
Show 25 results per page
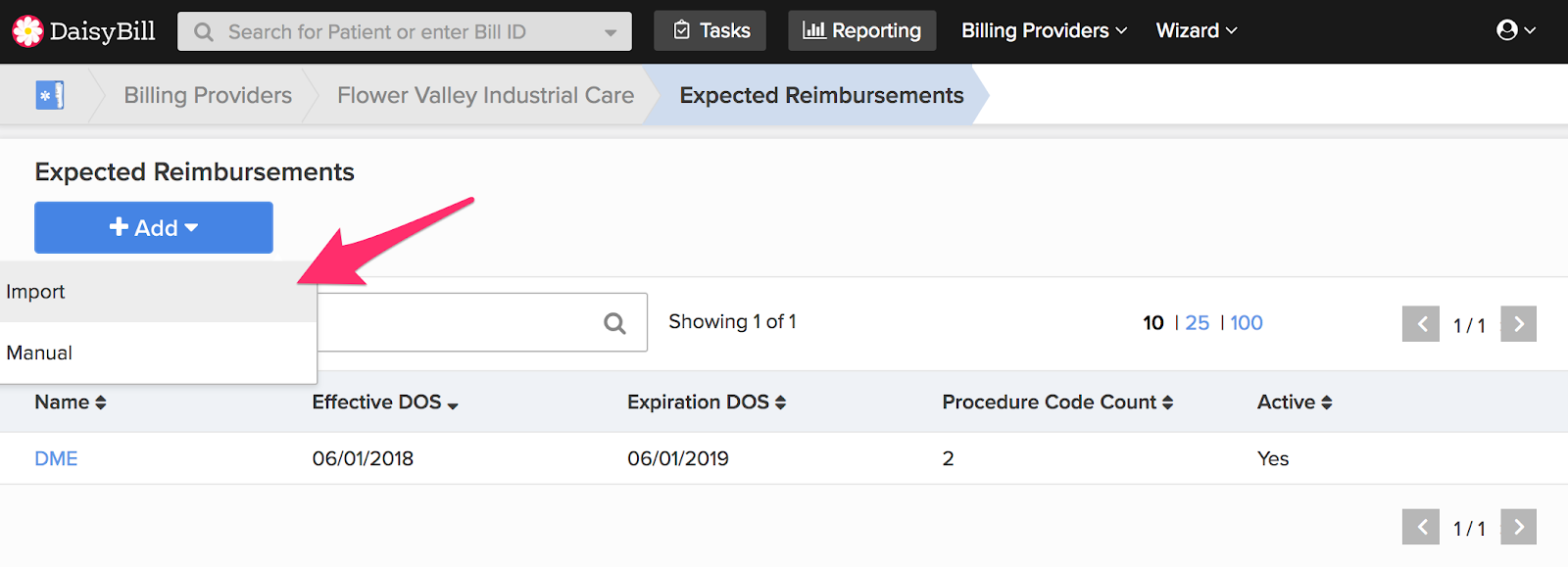1198,323
